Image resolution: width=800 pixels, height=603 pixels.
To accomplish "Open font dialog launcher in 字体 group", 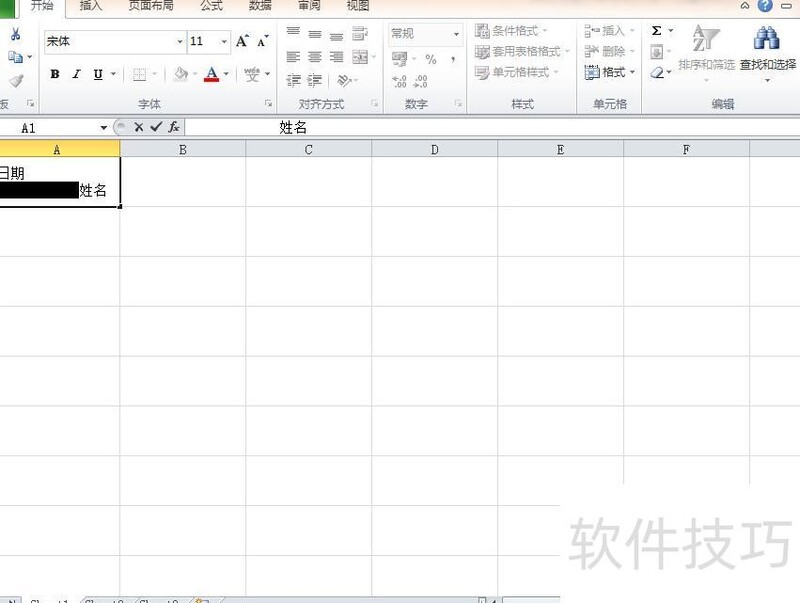I will [x=268, y=104].
